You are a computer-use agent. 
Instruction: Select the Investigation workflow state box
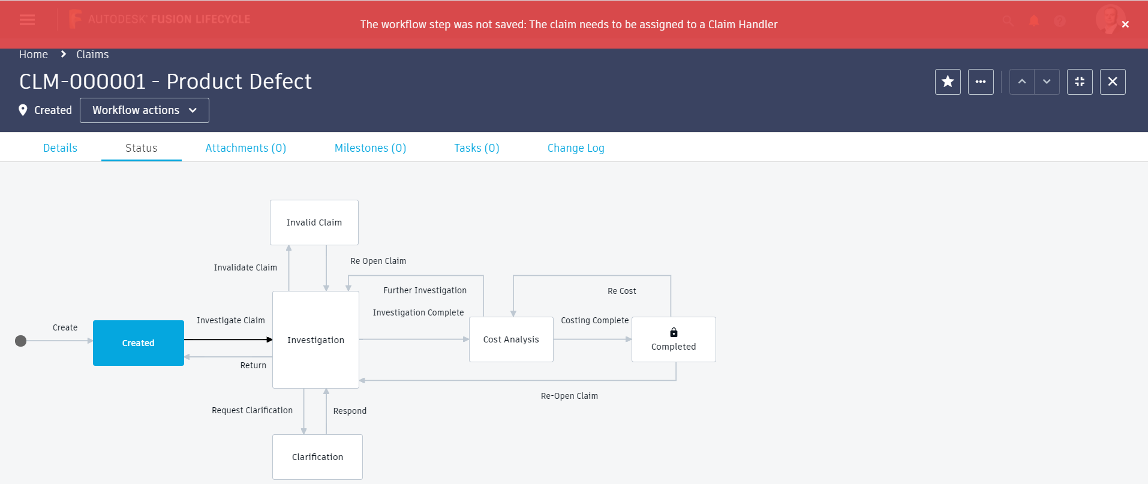point(315,340)
